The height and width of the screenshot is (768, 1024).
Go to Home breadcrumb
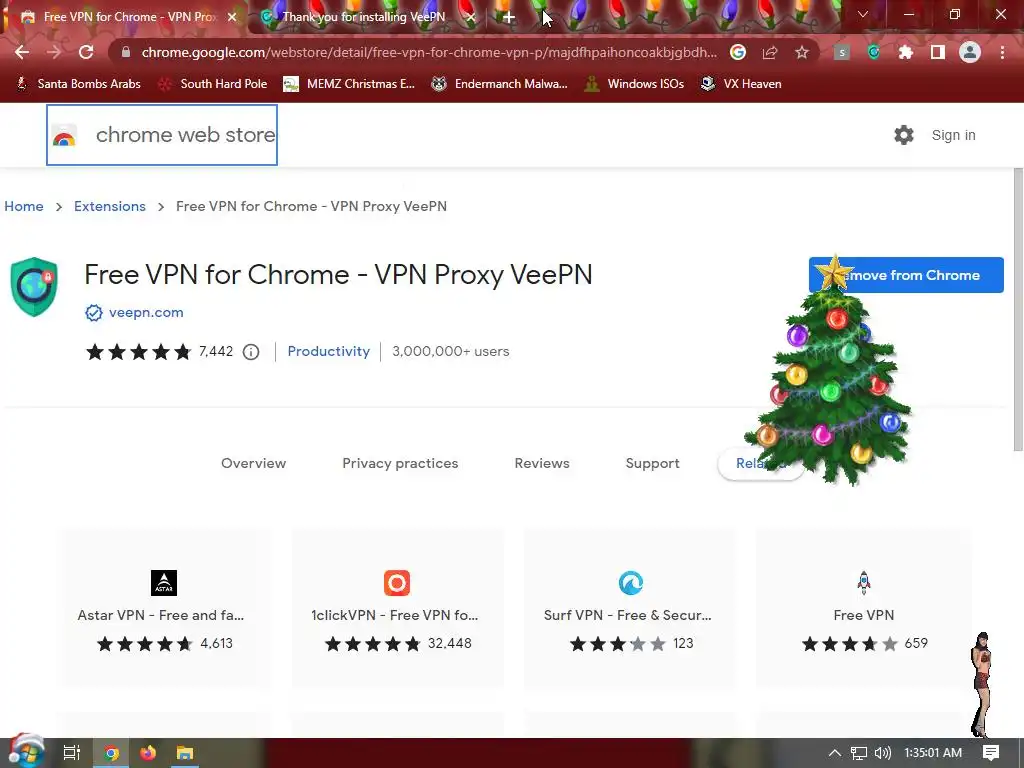(24, 206)
